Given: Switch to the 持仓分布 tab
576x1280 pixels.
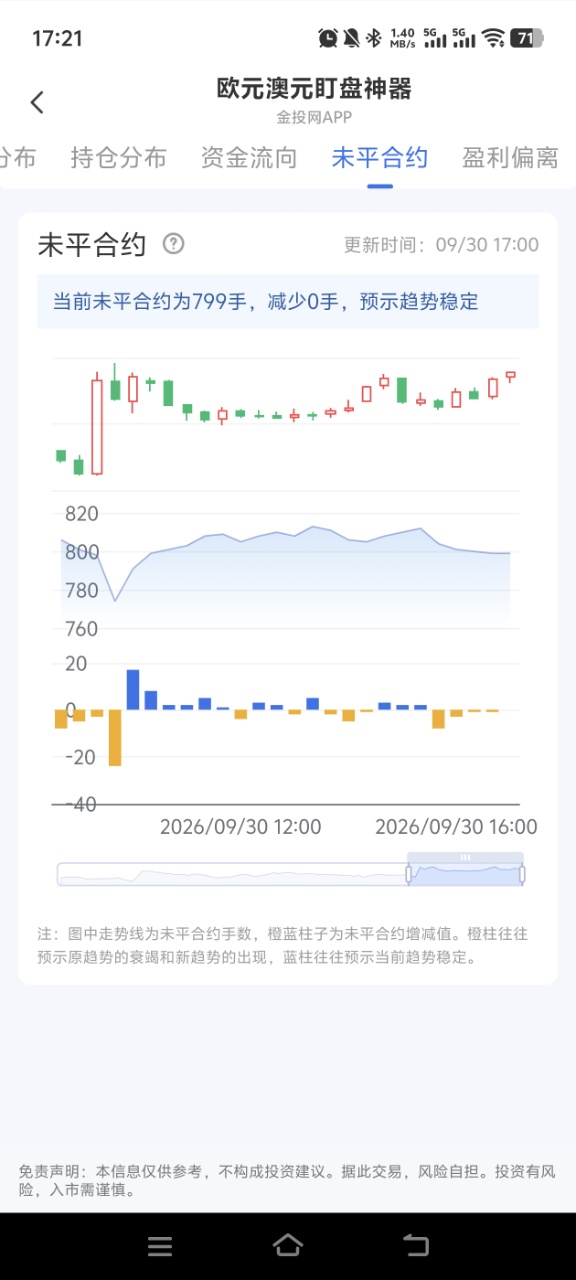Looking at the screenshot, I should coord(119,158).
